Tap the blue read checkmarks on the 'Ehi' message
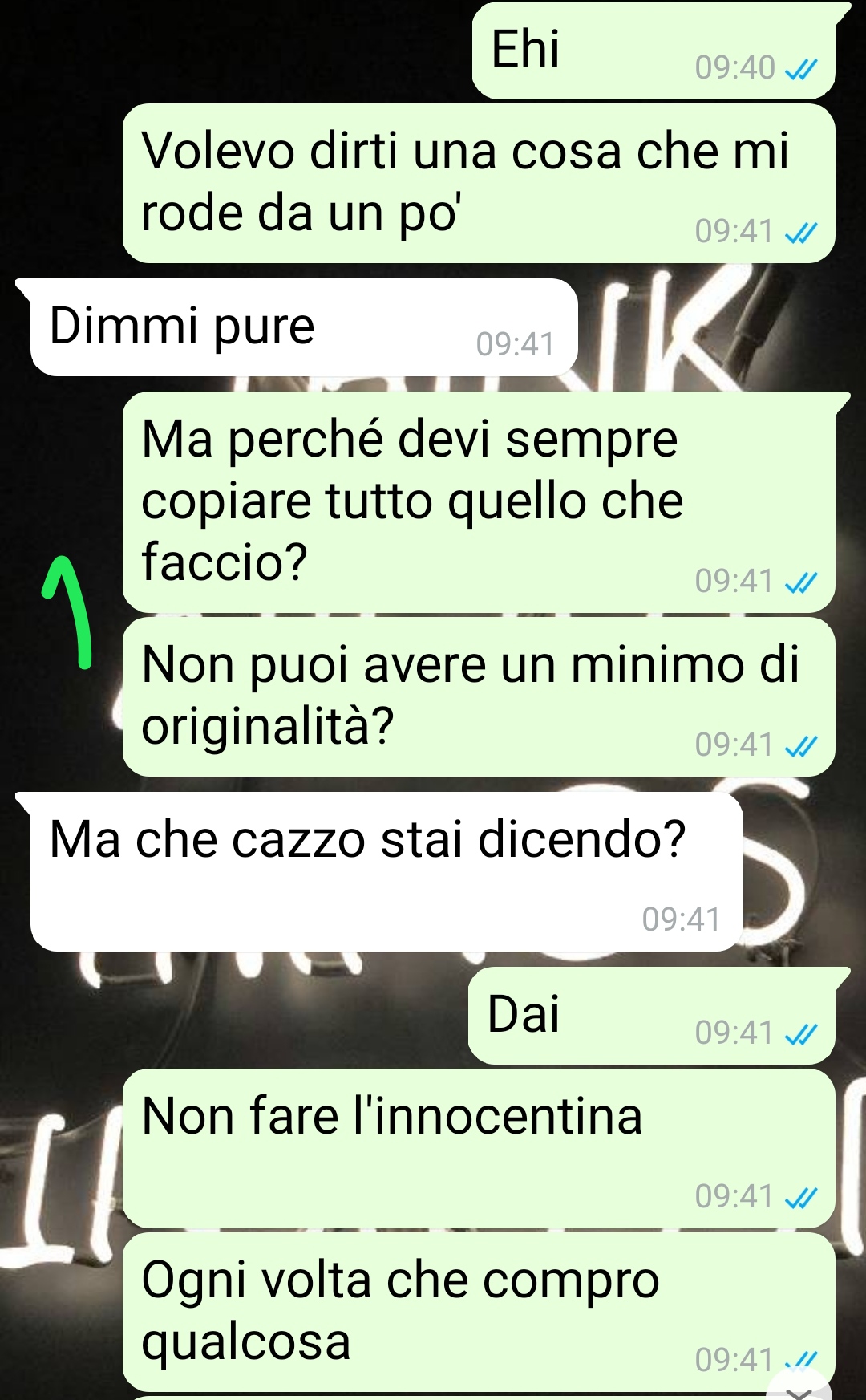This screenshot has width=866, height=1400. coord(800,70)
